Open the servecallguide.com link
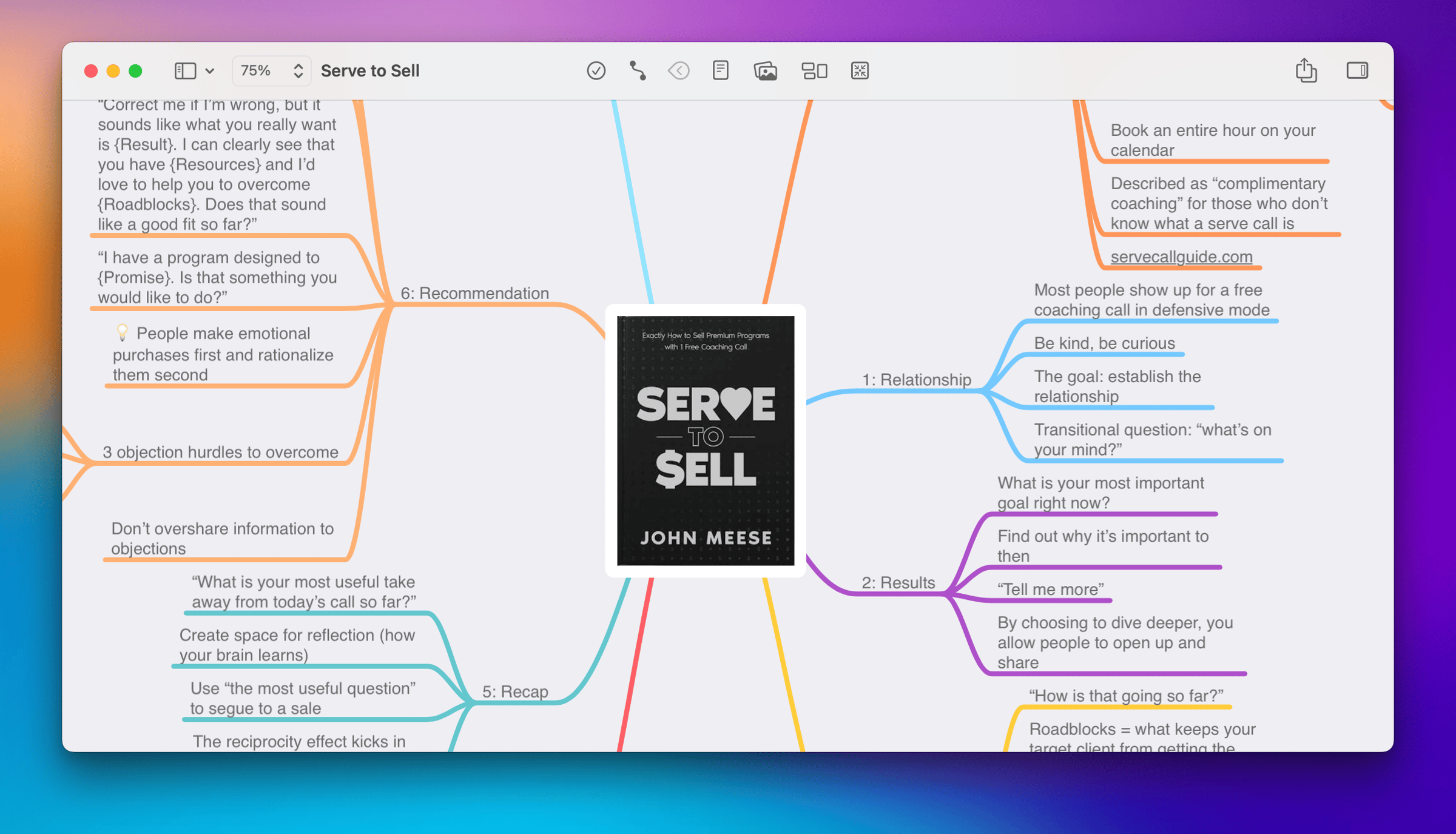Viewport: 1456px width, 834px height. point(1181,257)
